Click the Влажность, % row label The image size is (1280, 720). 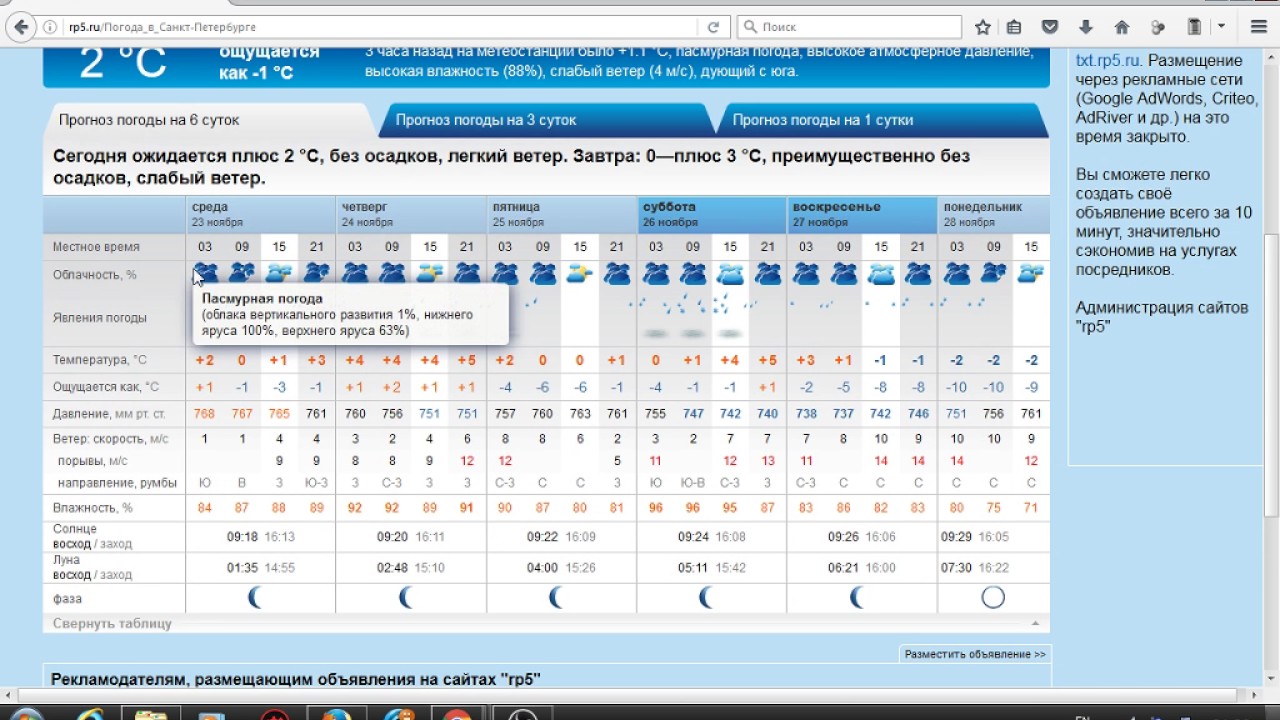(x=93, y=508)
